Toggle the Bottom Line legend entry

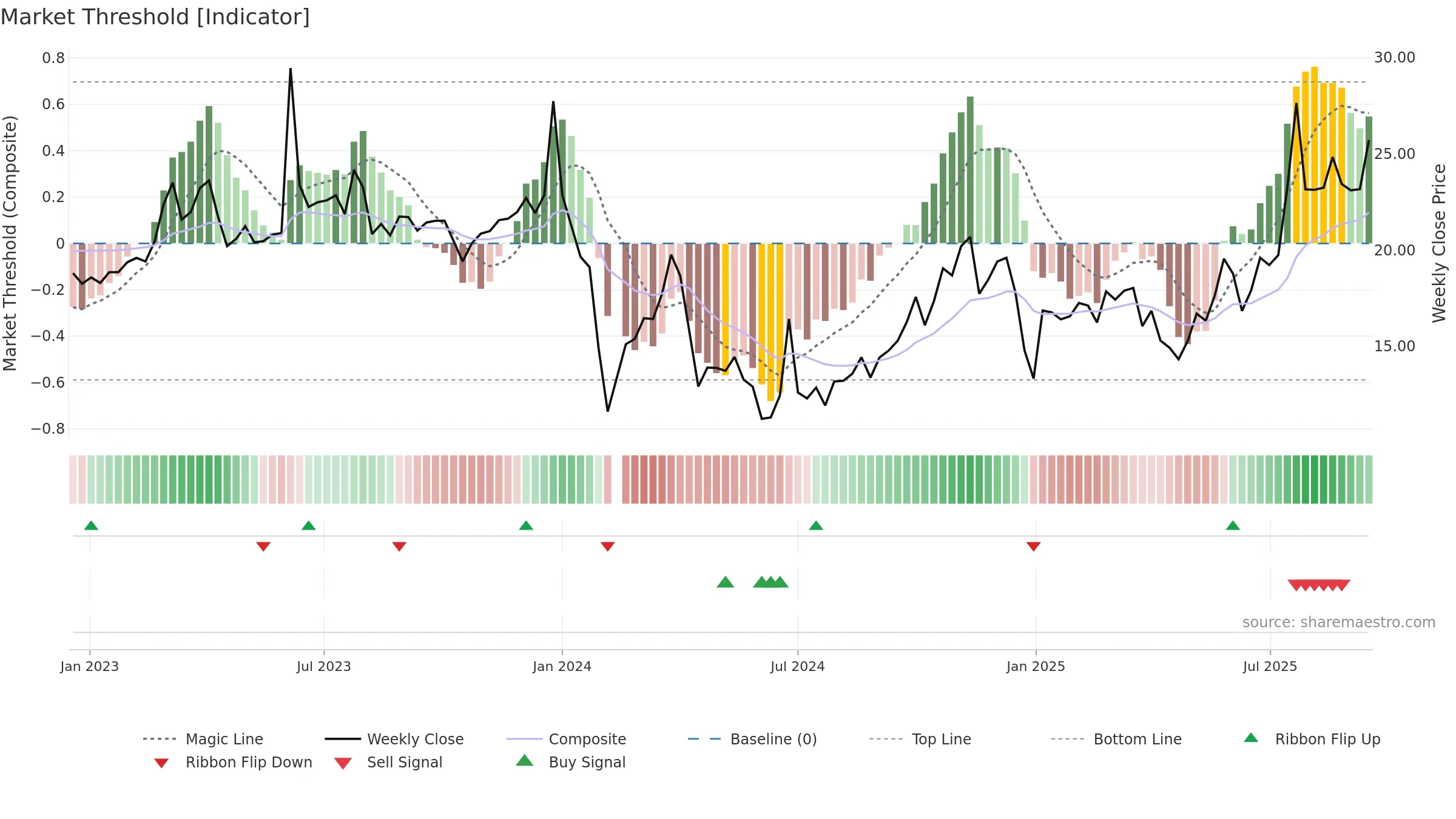(1116, 739)
